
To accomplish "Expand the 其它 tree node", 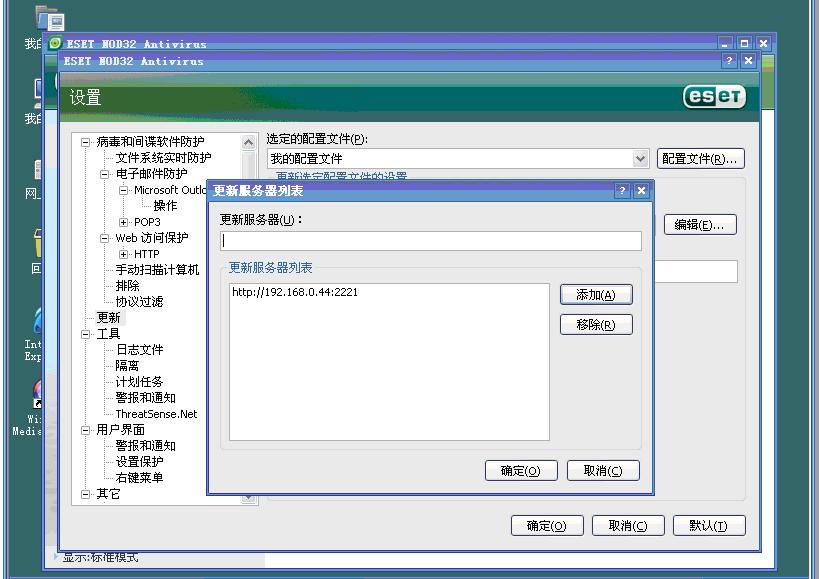I will (85, 494).
